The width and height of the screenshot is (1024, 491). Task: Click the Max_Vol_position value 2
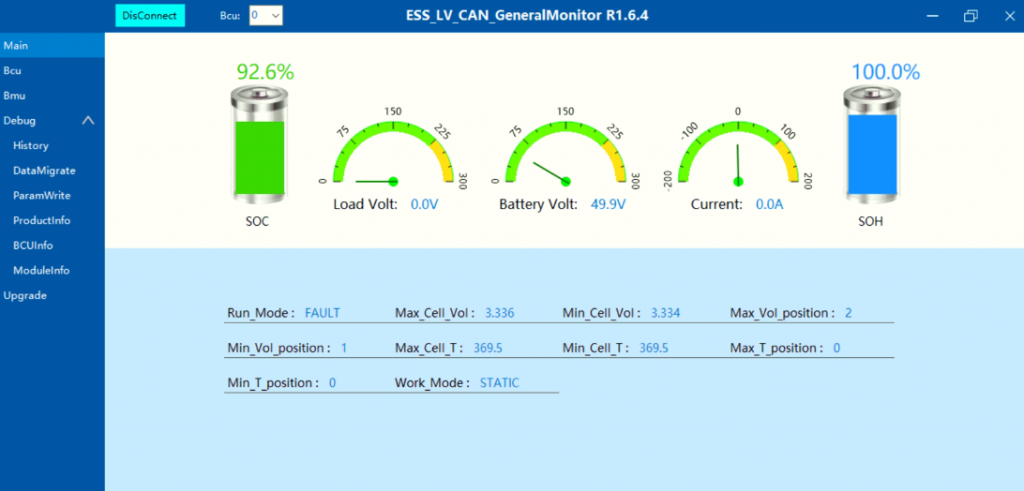click(x=848, y=313)
